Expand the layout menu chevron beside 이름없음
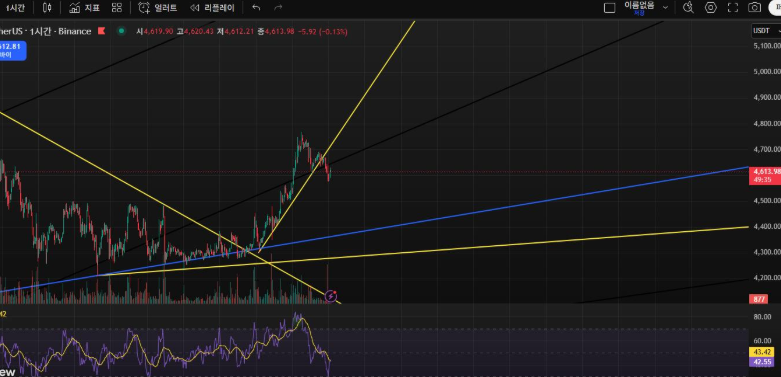 [x=665, y=7]
